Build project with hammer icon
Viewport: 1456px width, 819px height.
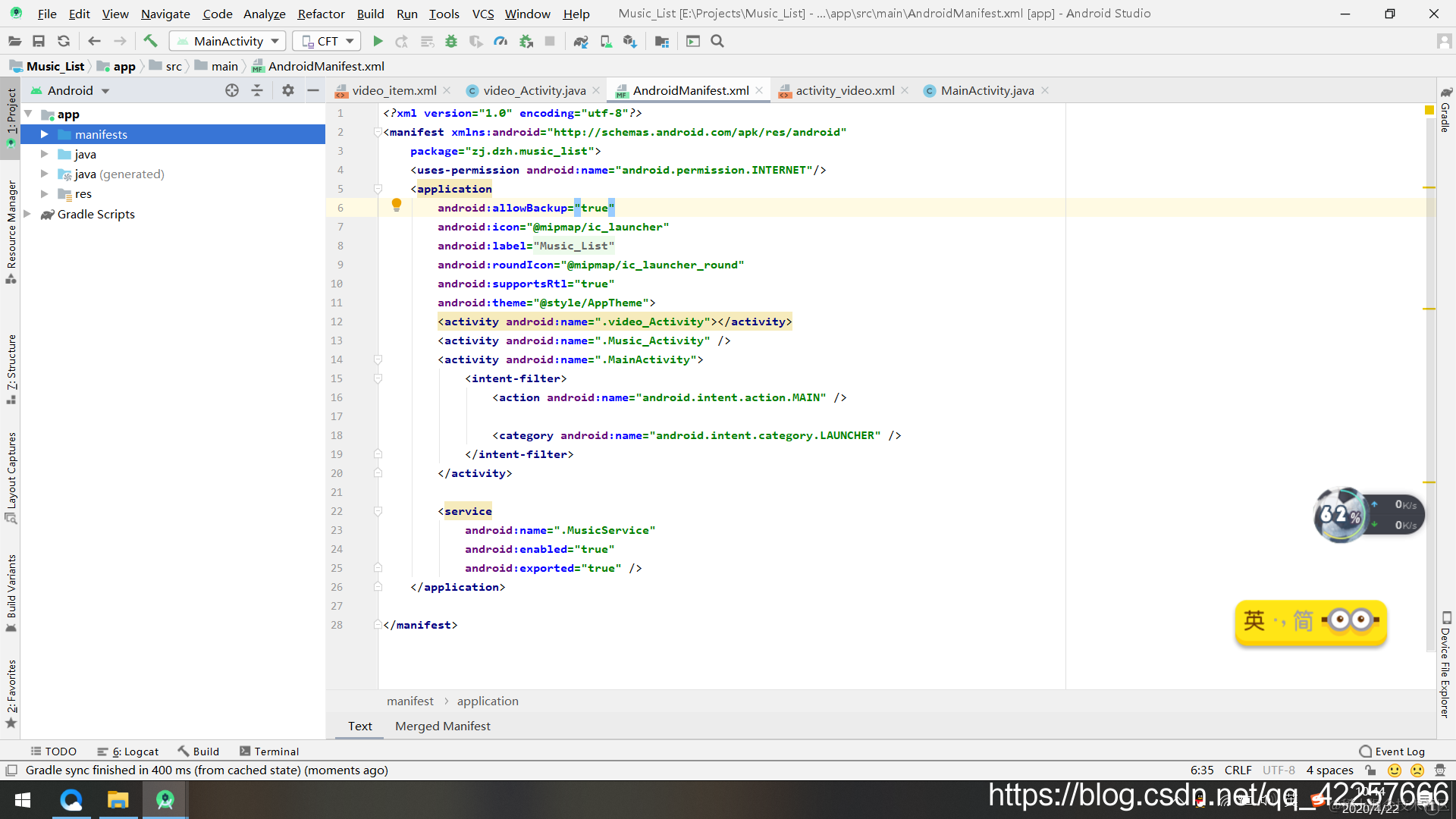coord(150,41)
